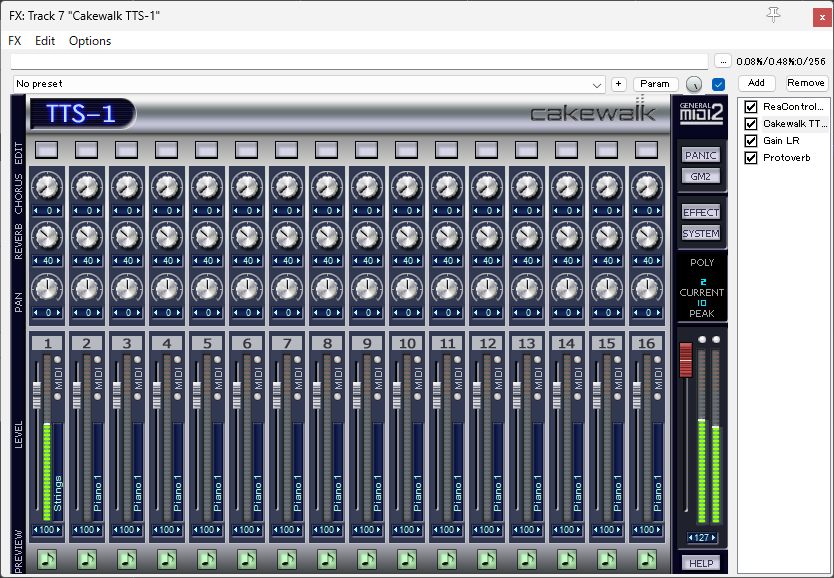Image resolution: width=834 pixels, height=578 pixels.
Task: Open the FX menu
Action: tap(15, 41)
